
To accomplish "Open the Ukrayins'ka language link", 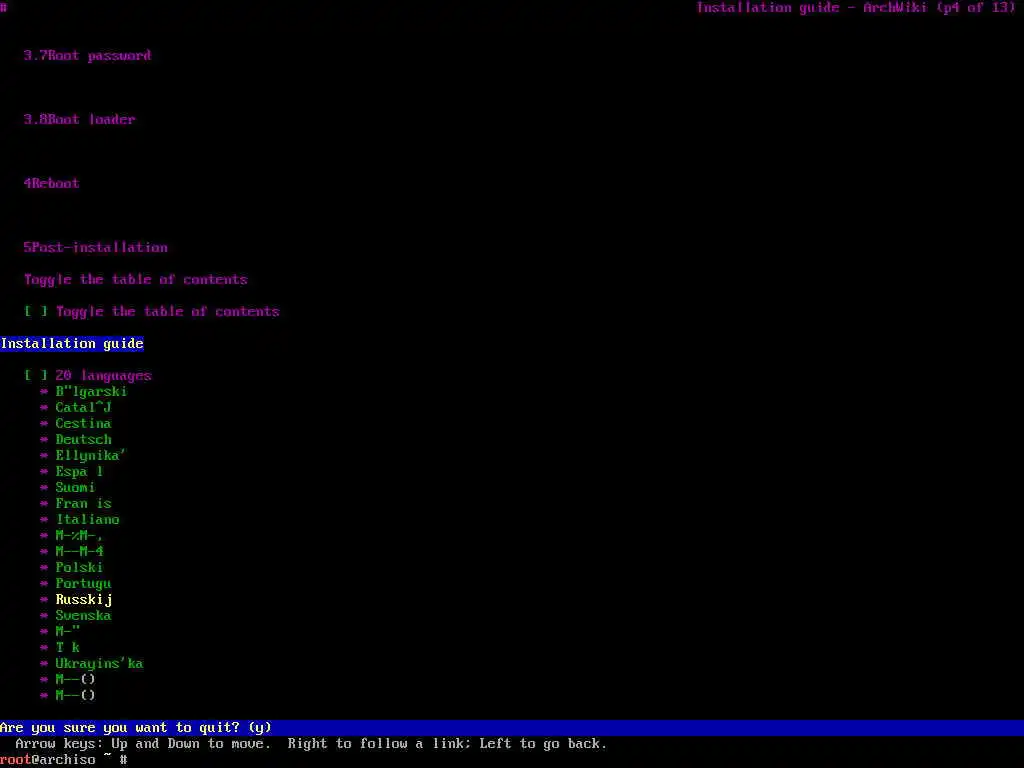I will [x=99, y=664].
